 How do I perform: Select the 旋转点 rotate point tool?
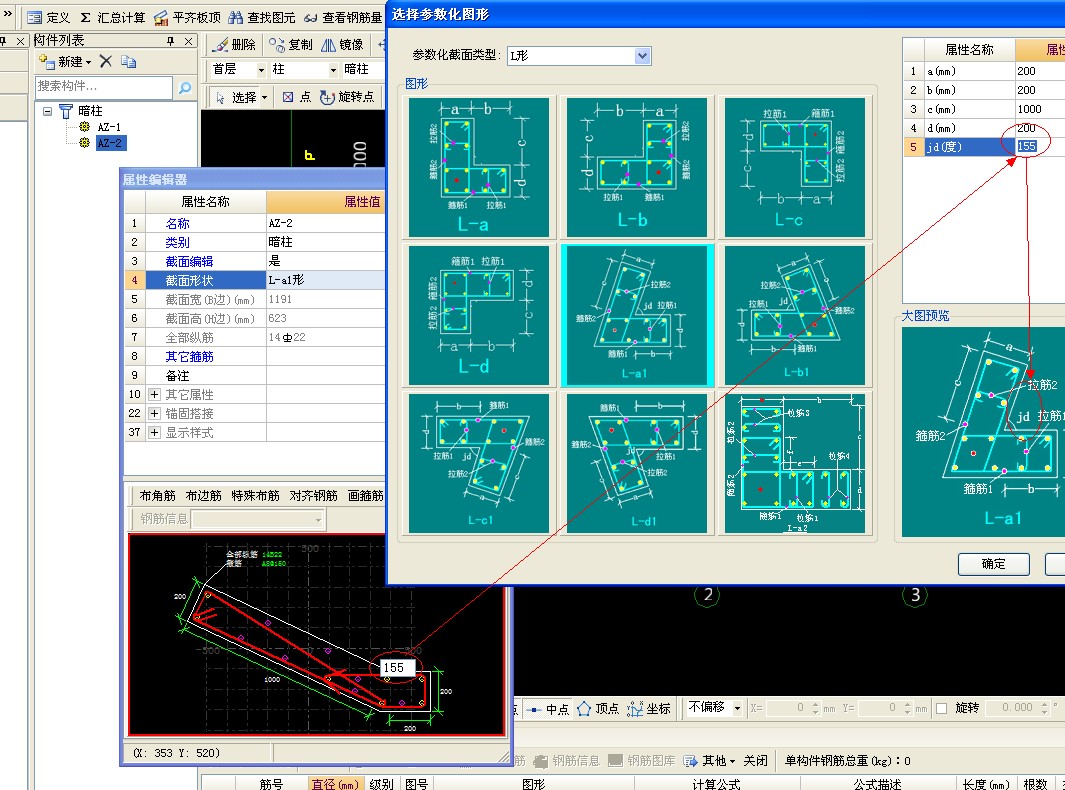[346, 97]
